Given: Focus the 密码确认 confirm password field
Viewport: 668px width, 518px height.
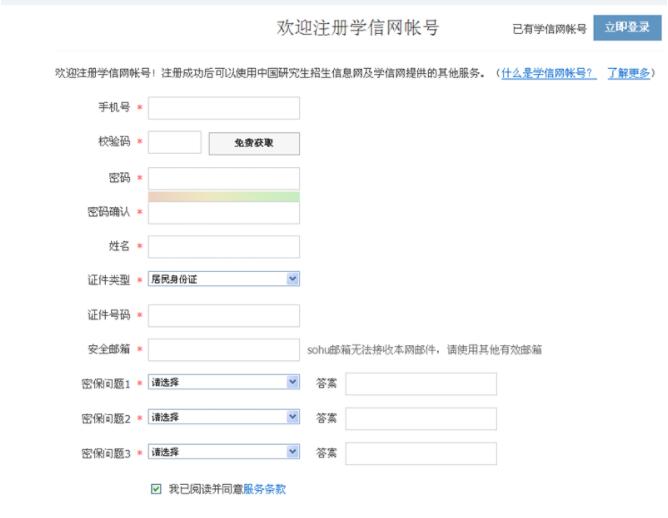Looking at the screenshot, I should click(224, 213).
